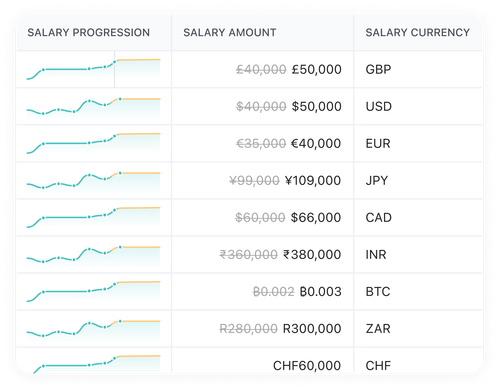Open the GBP salary progression sparkline
Viewport: 499px width, 391px height.
[x=94, y=69]
